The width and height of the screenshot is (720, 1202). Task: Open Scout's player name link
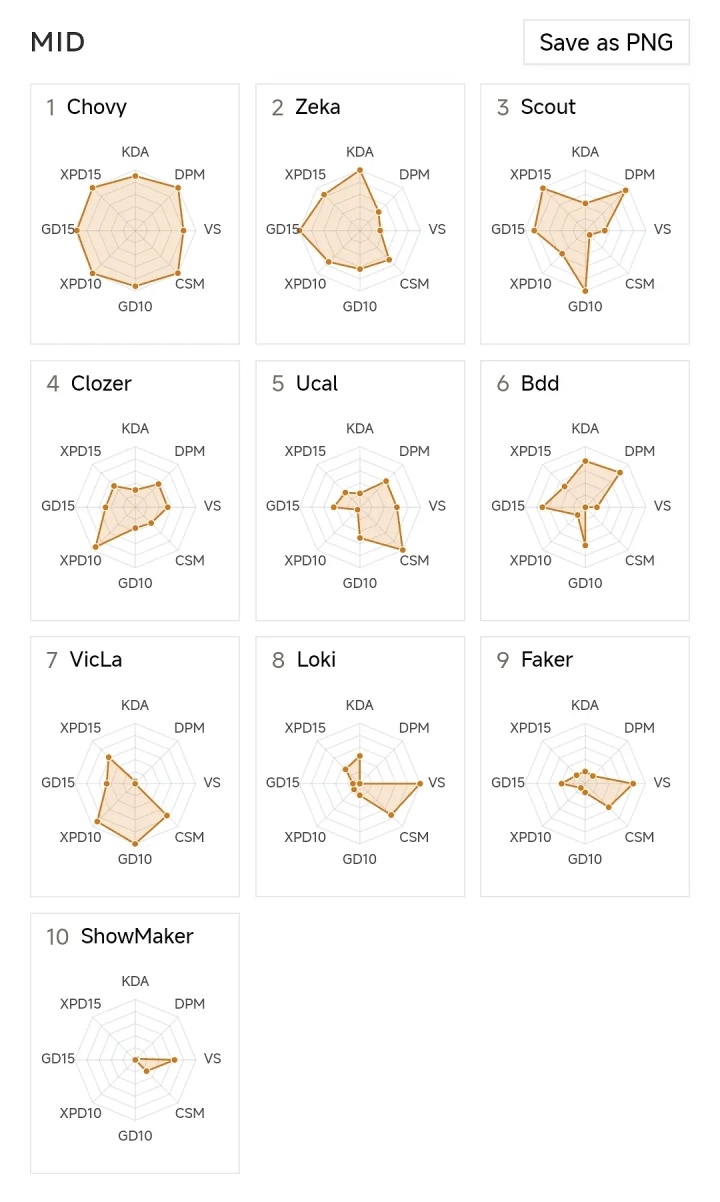[x=548, y=107]
